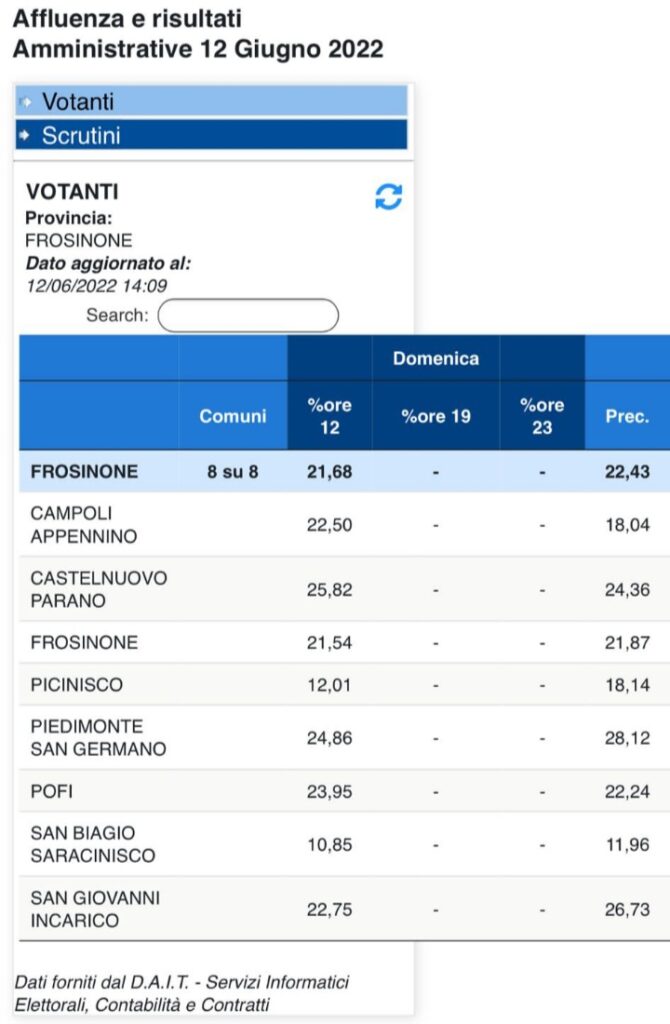
Task: Select the San Biagio Saracinisco row
Action: point(93,844)
